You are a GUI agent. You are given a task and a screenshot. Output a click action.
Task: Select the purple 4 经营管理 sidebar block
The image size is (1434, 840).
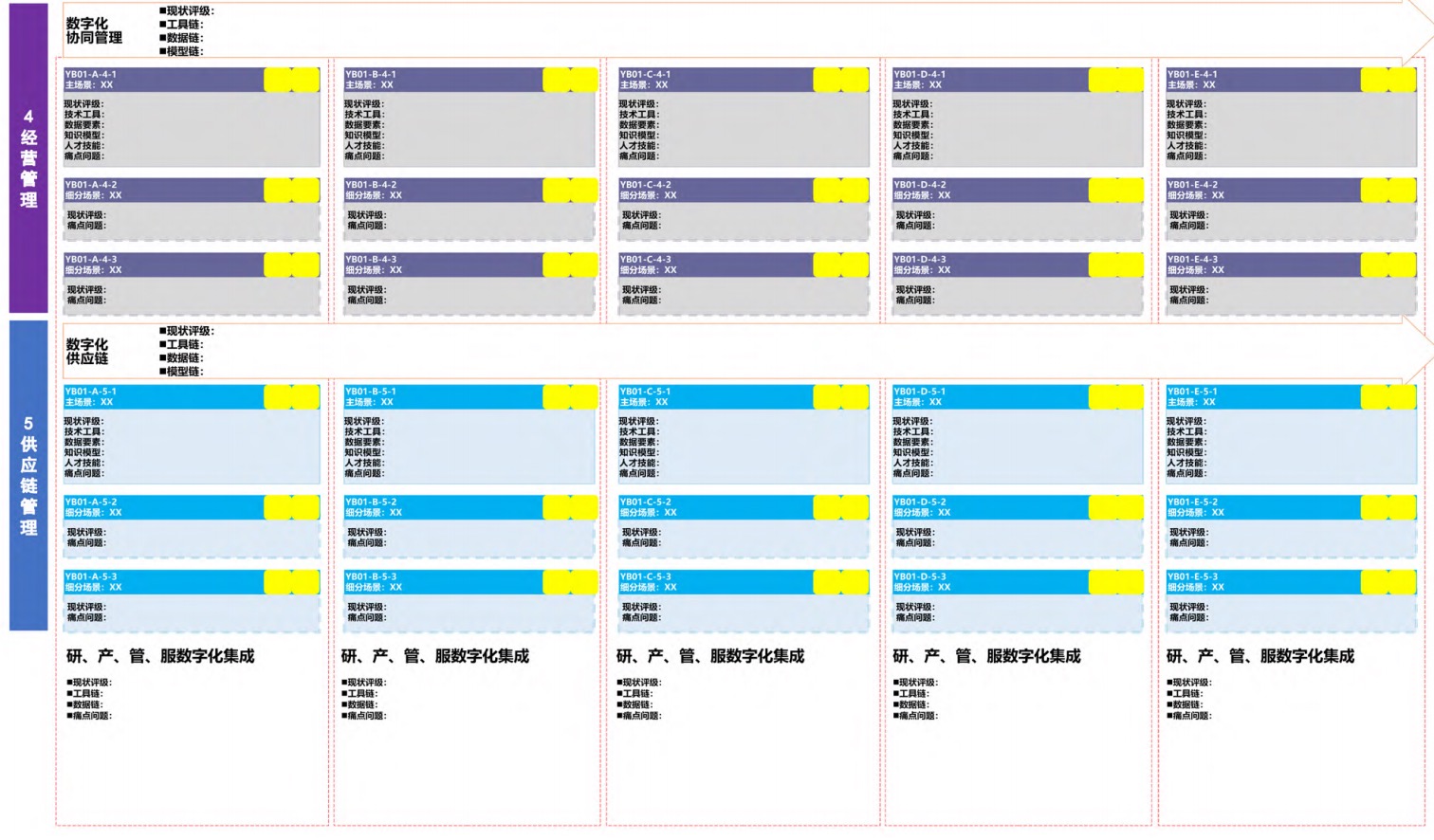28,158
